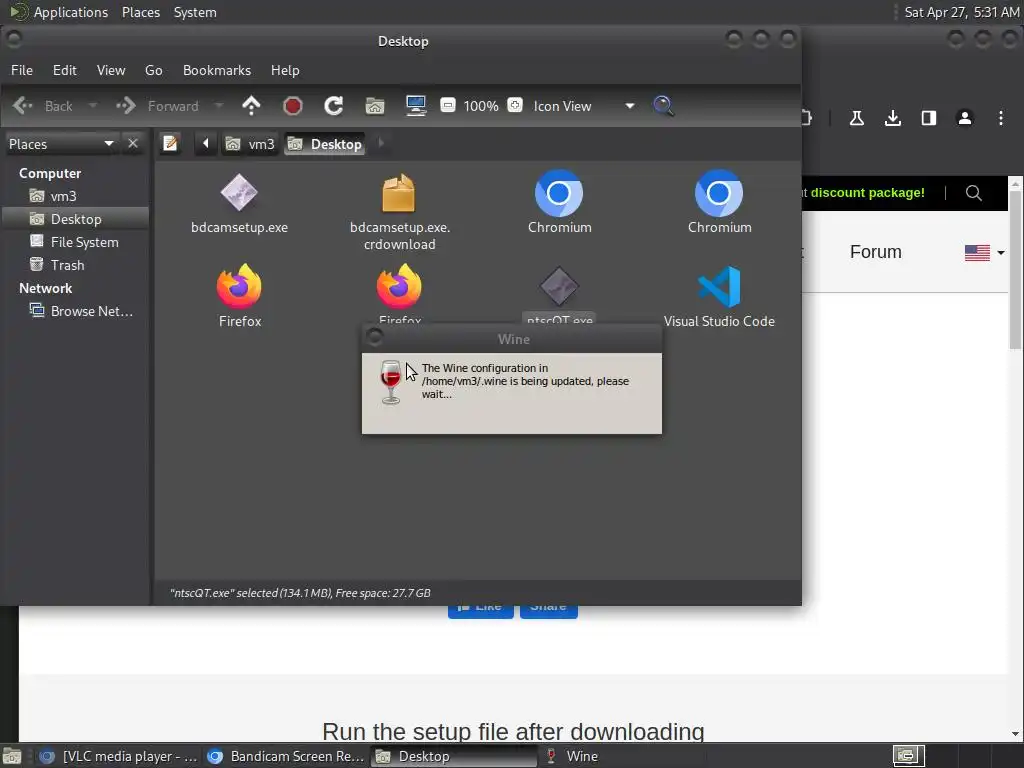Go up to the parent folder
This screenshot has height=768, width=1024.
251,106
